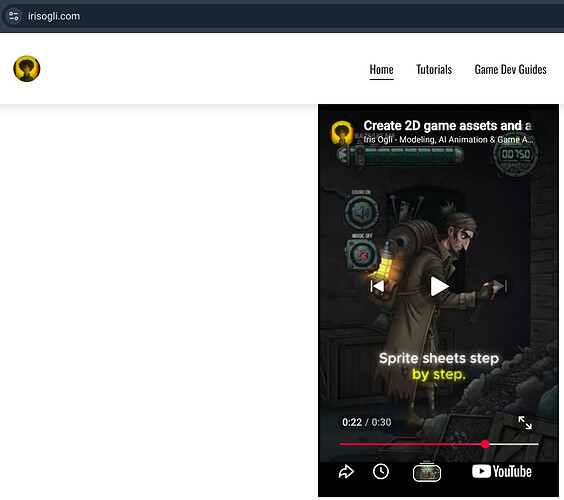
Task: Enter fullscreen mode on the video
Action: click(x=525, y=423)
